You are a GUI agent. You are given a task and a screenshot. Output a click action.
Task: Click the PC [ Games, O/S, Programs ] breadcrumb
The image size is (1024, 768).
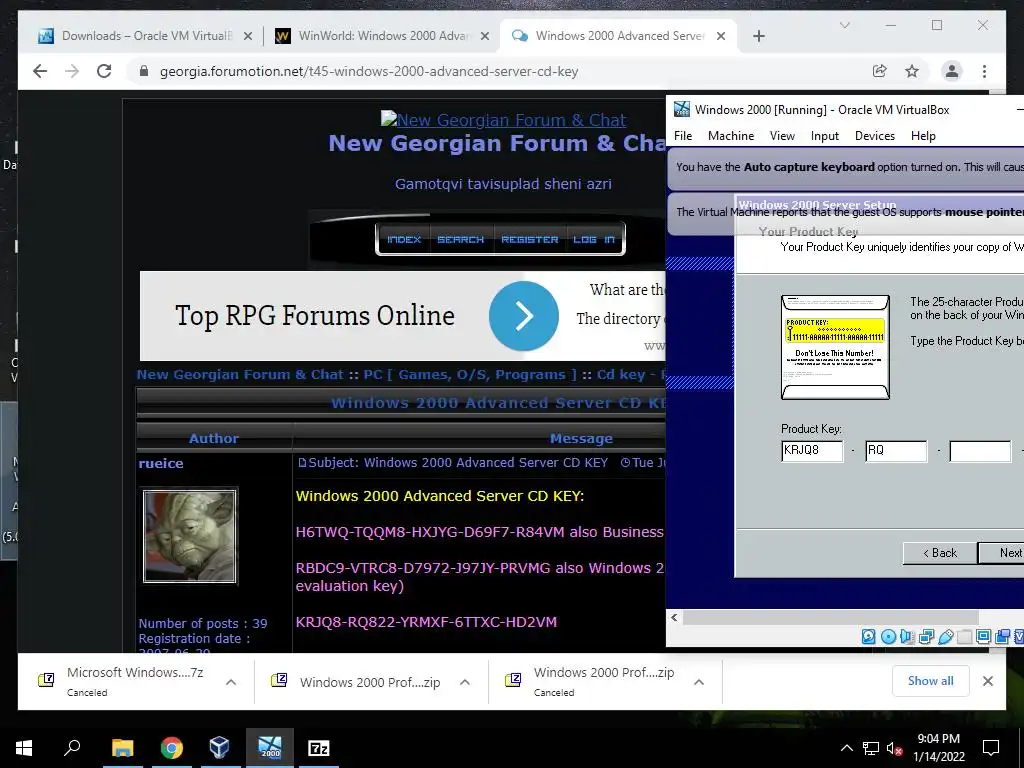point(470,375)
